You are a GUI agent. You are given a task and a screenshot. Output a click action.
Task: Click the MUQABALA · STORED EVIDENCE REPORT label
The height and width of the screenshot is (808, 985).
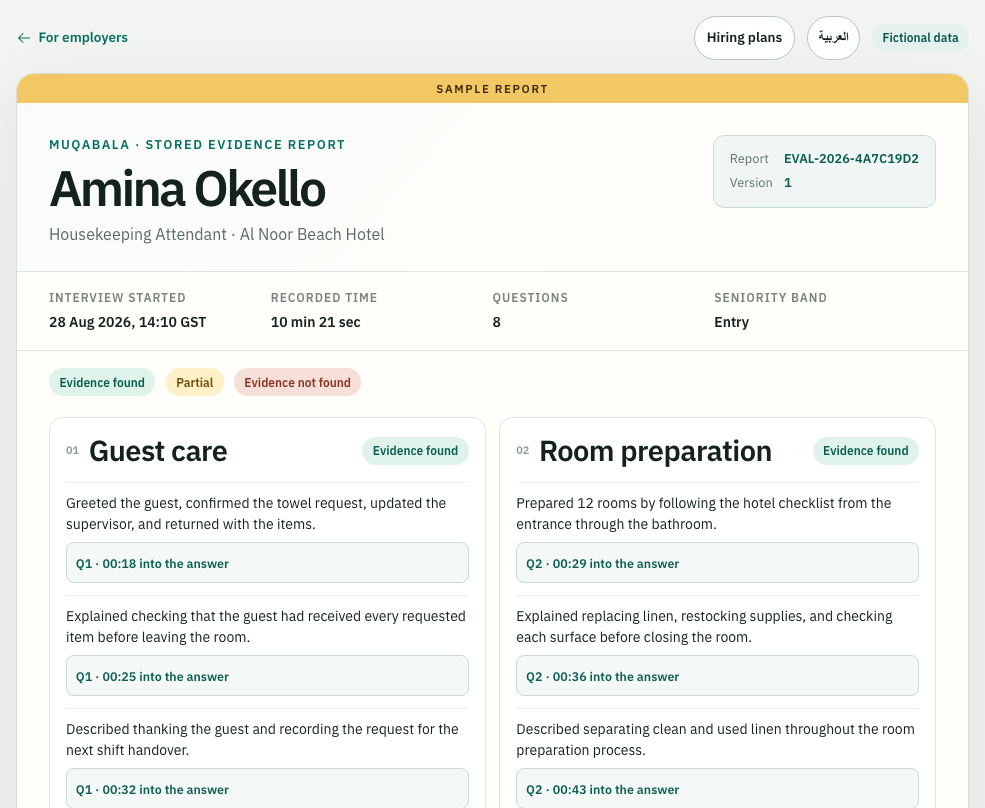tap(197, 145)
